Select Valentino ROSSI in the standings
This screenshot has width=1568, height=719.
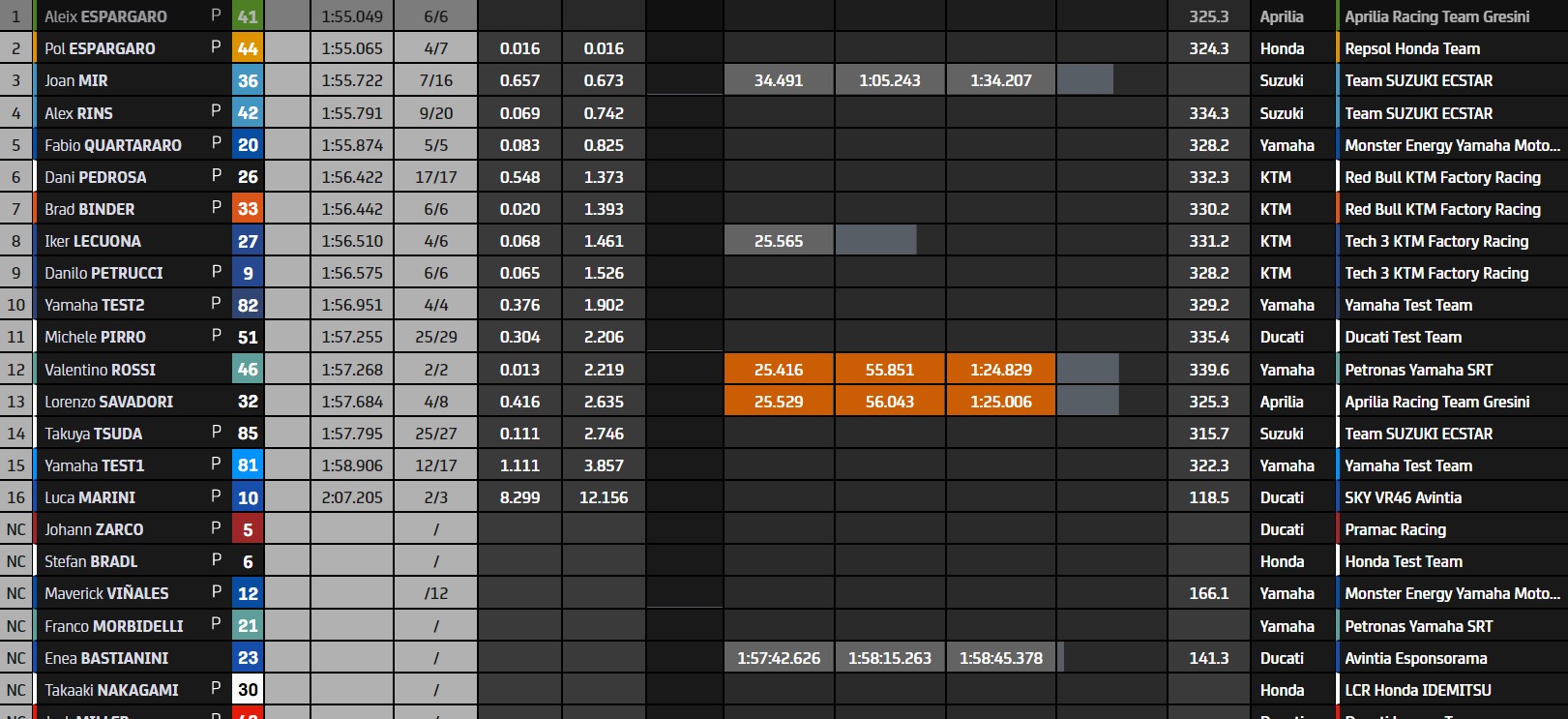point(100,370)
